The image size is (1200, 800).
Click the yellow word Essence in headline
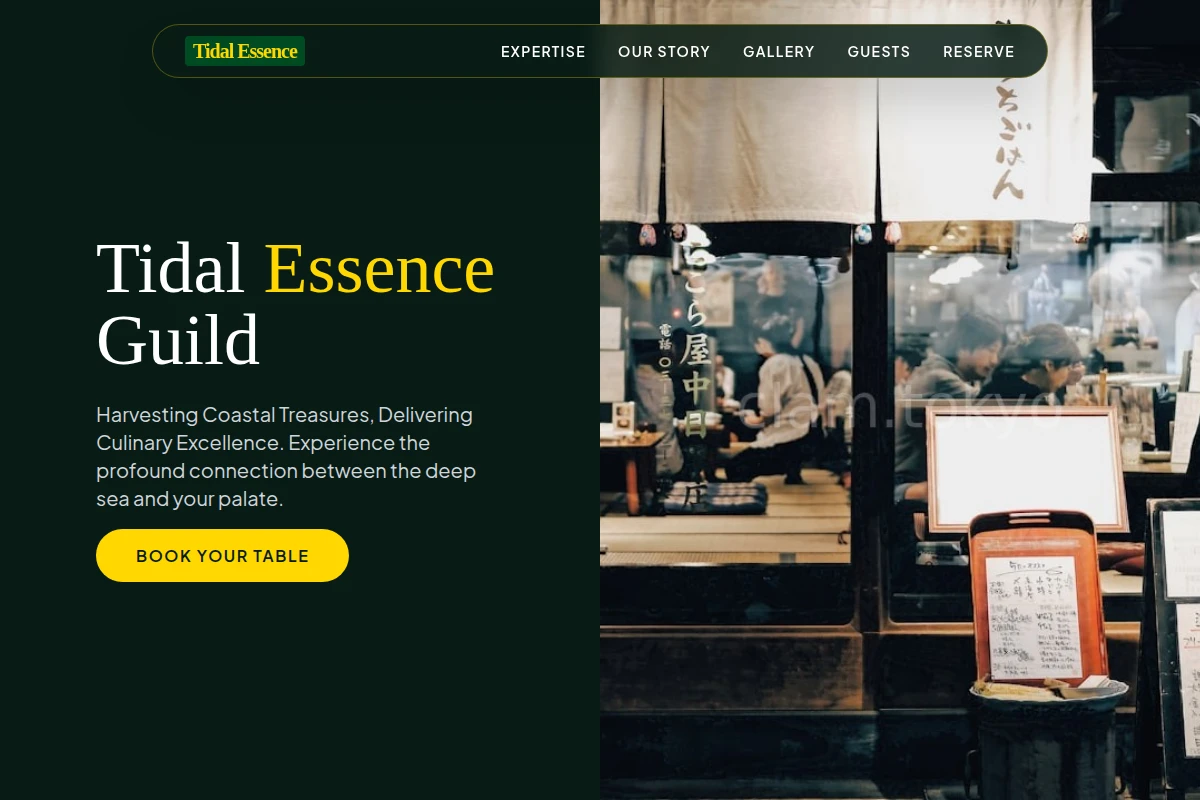tap(379, 268)
